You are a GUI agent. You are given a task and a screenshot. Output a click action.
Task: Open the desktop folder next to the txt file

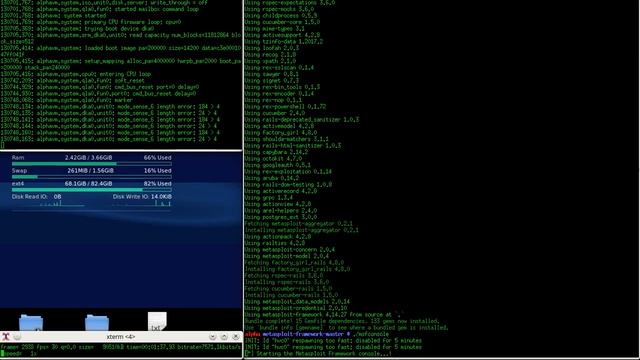point(97,322)
